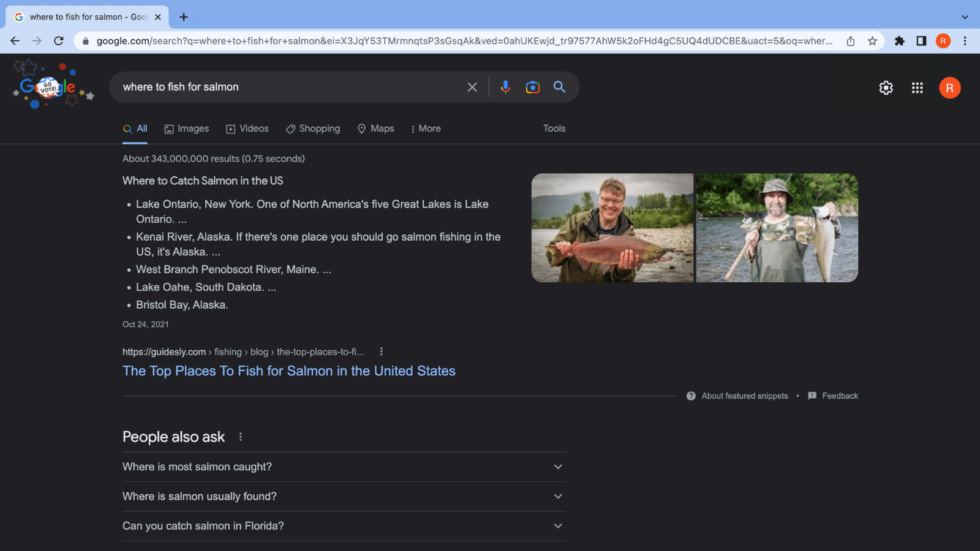980x551 pixels.
Task: Click the Tools button under search bar
Action: point(554,129)
